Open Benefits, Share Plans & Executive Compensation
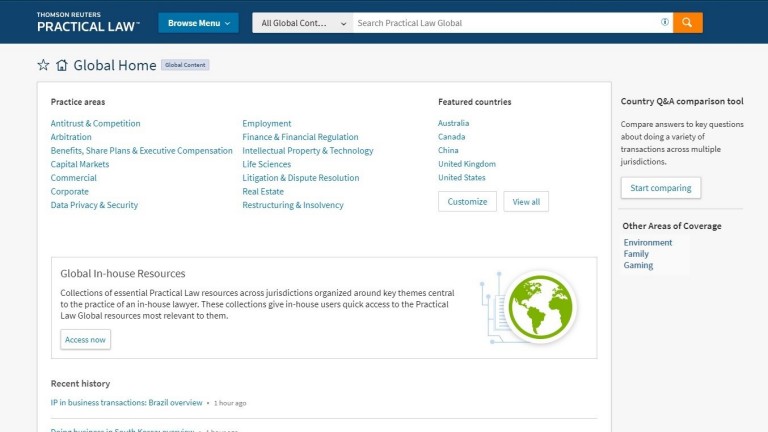Screen dimensions: 768x432 tap(142, 150)
